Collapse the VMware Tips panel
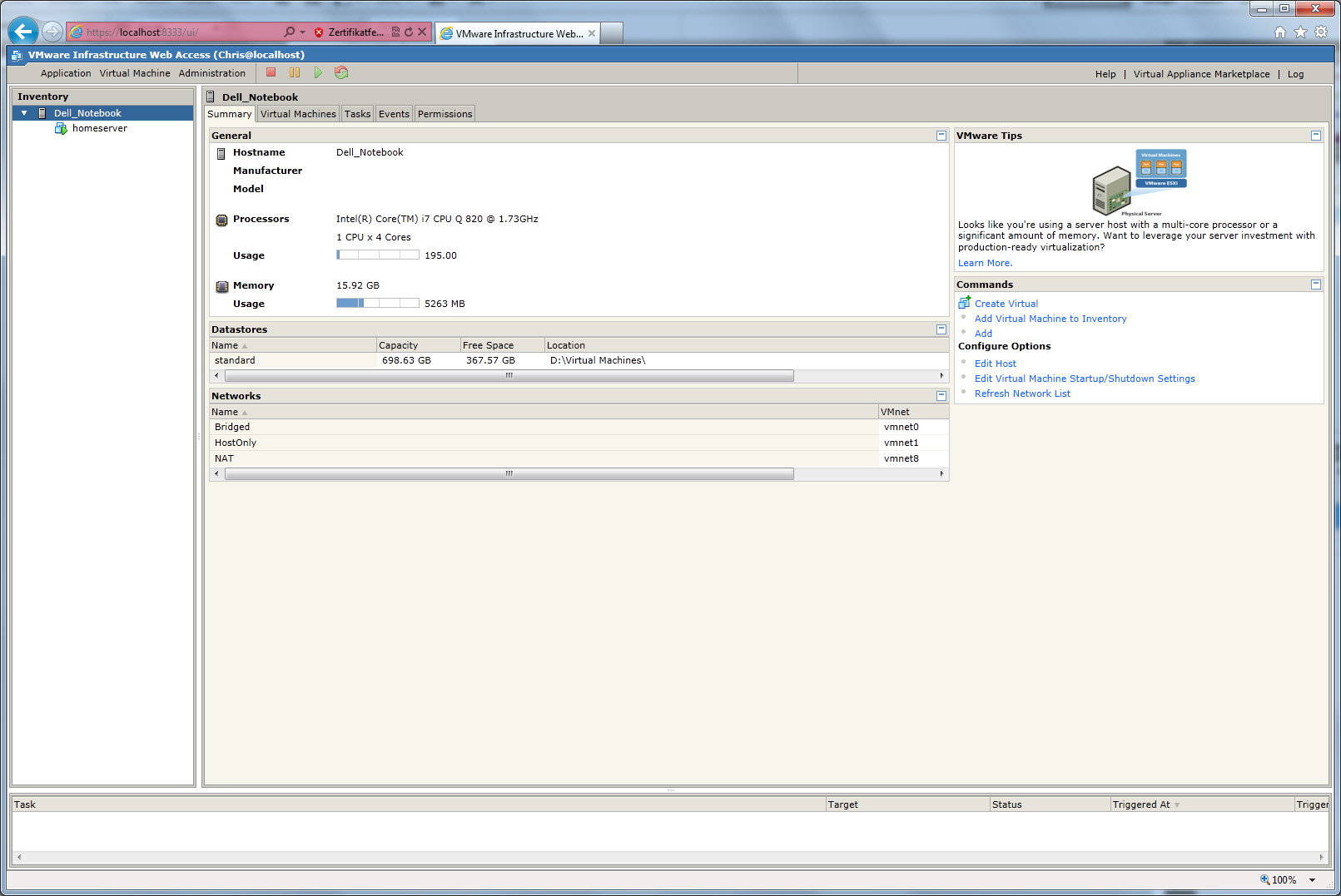 tap(1316, 136)
